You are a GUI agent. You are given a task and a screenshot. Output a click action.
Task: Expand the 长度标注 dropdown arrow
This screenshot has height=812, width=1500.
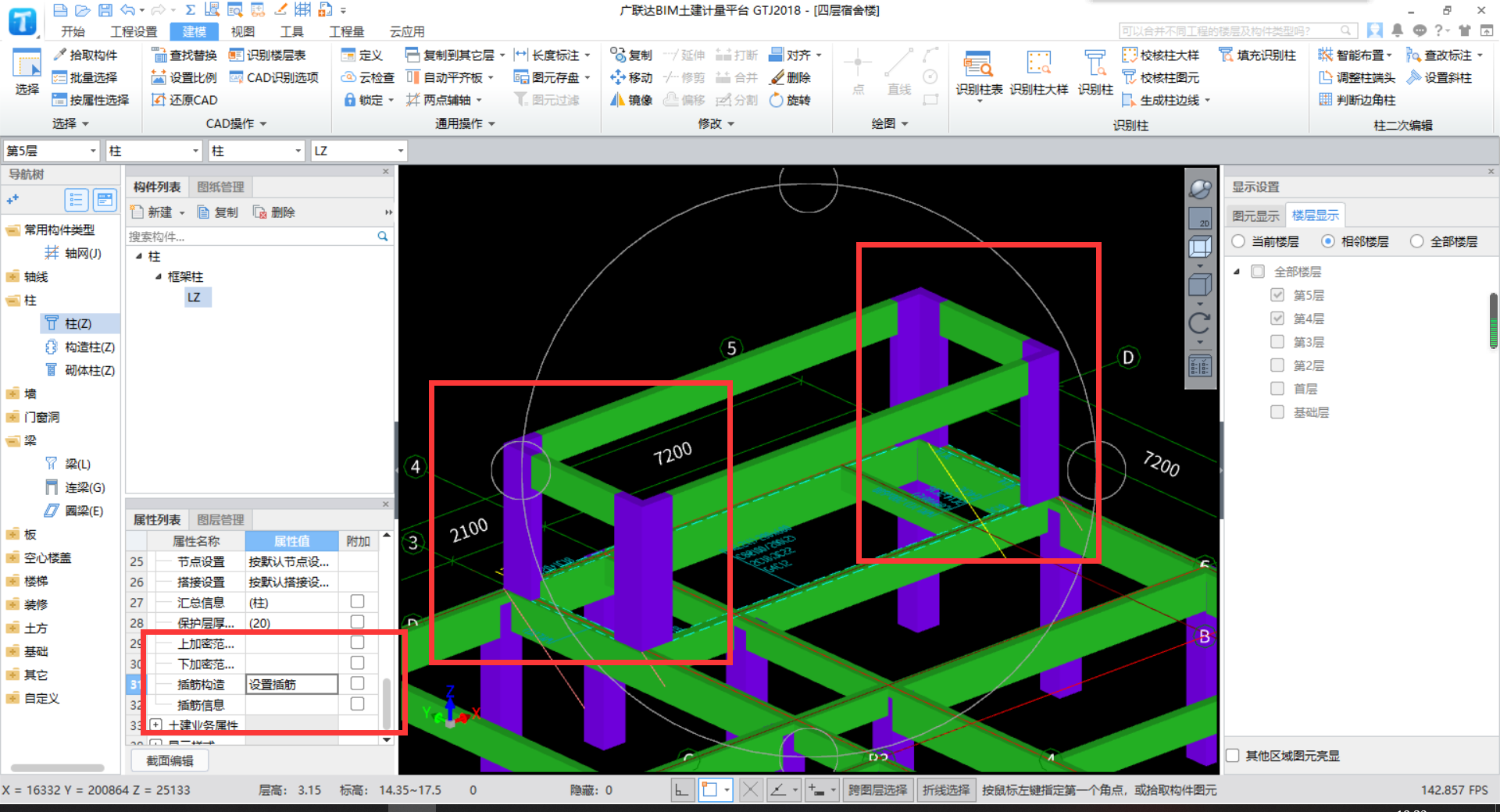click(x=587, y=55)
